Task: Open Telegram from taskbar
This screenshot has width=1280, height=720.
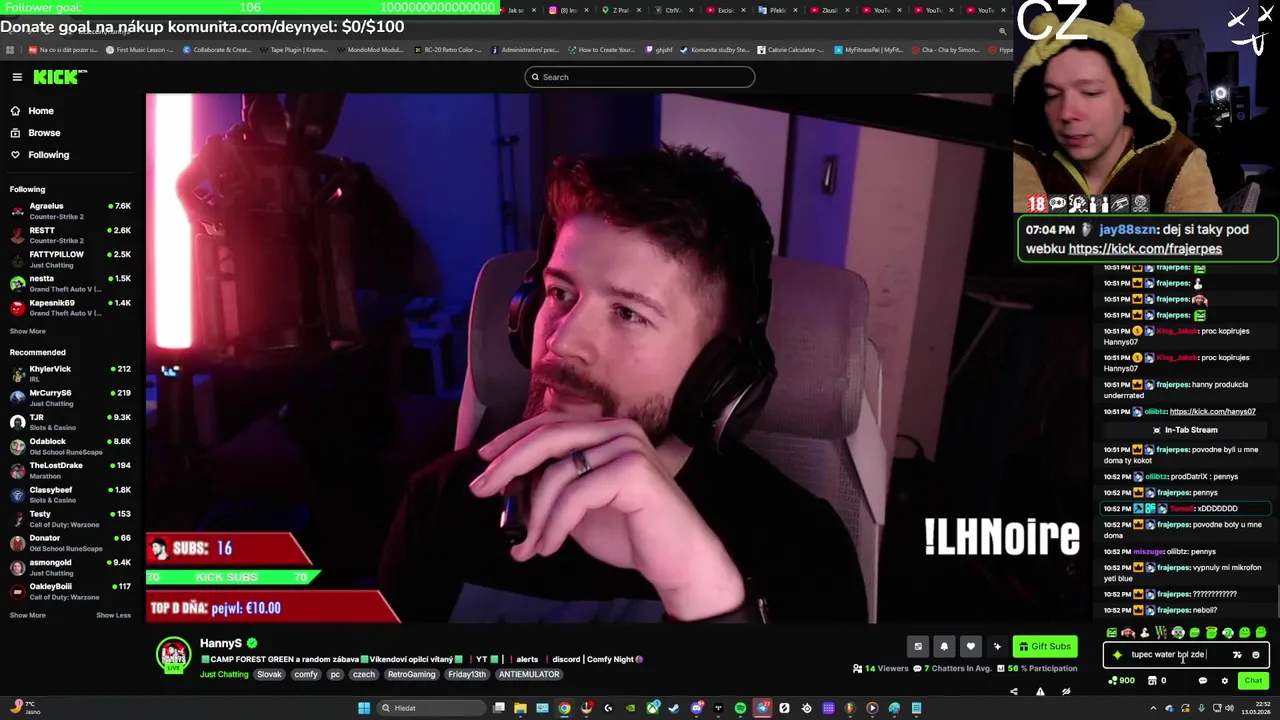Action: (x=762, y=708)
